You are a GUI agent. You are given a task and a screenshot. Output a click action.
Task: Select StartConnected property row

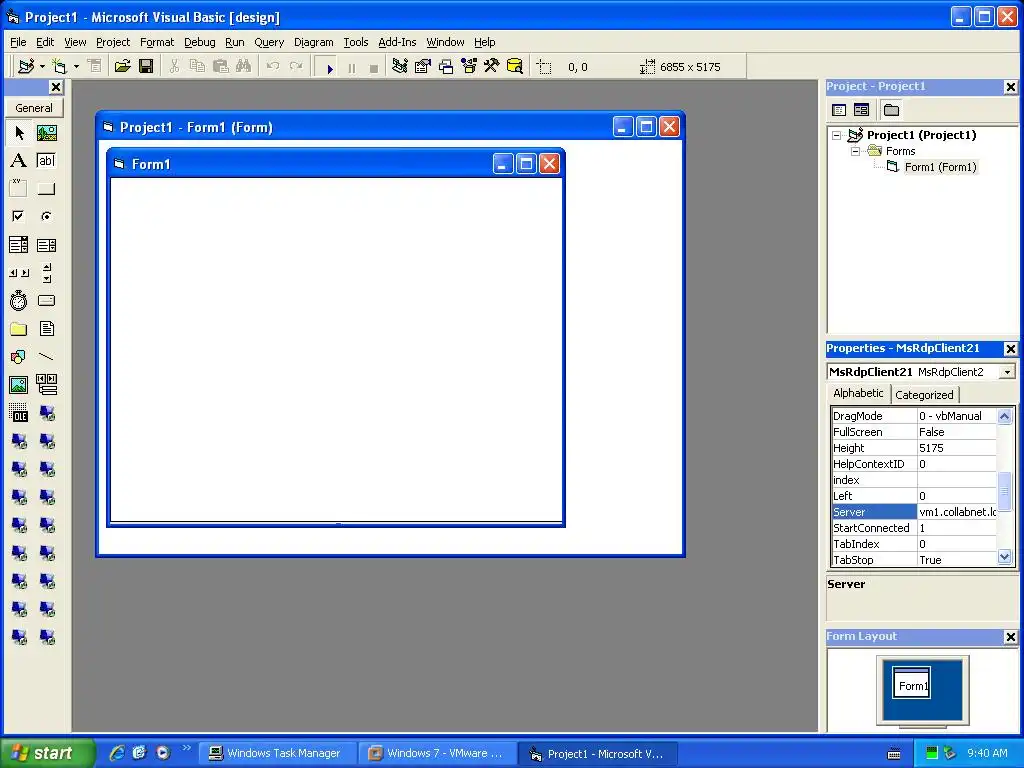coord(914,528)
